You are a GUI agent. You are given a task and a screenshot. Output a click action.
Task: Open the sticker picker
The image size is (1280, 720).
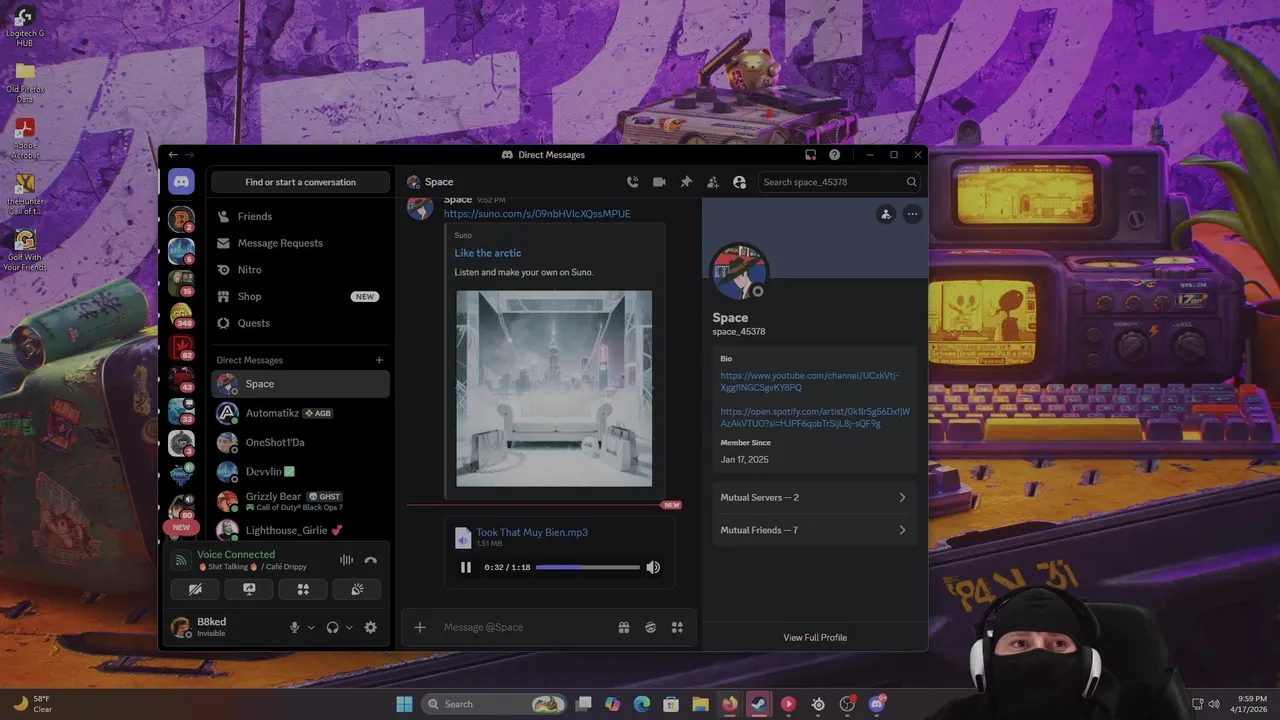click(x=650, y=627)
